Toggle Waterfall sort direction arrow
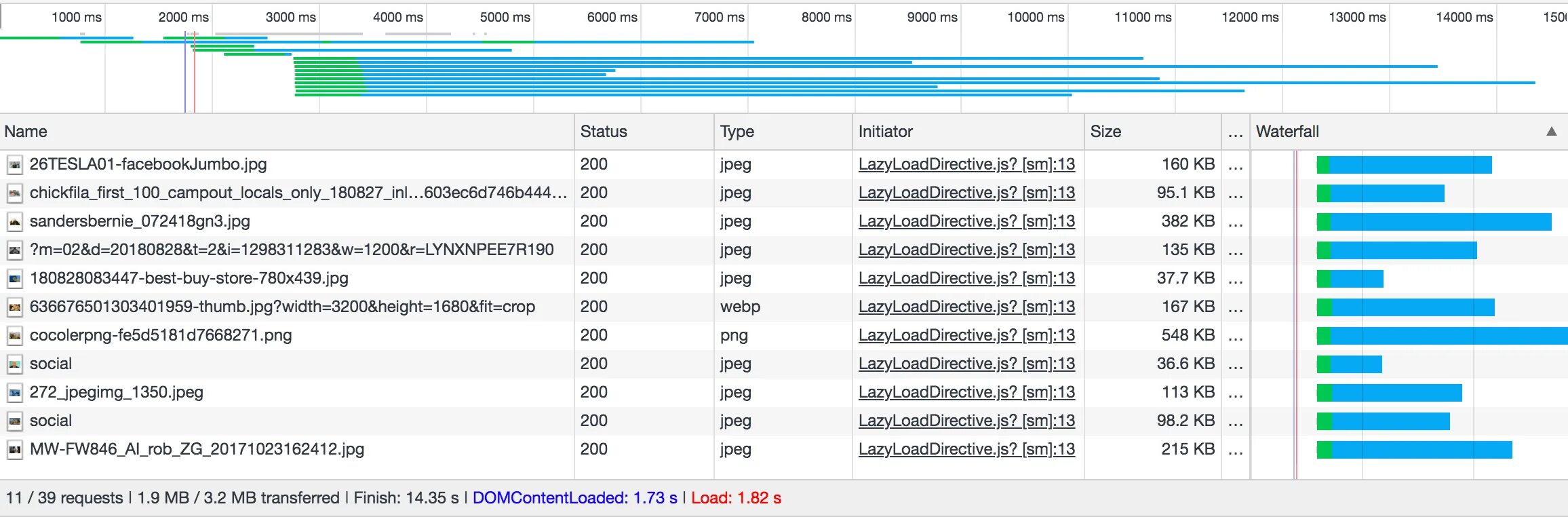The image size is (1568, 517). click(1551, 132)
